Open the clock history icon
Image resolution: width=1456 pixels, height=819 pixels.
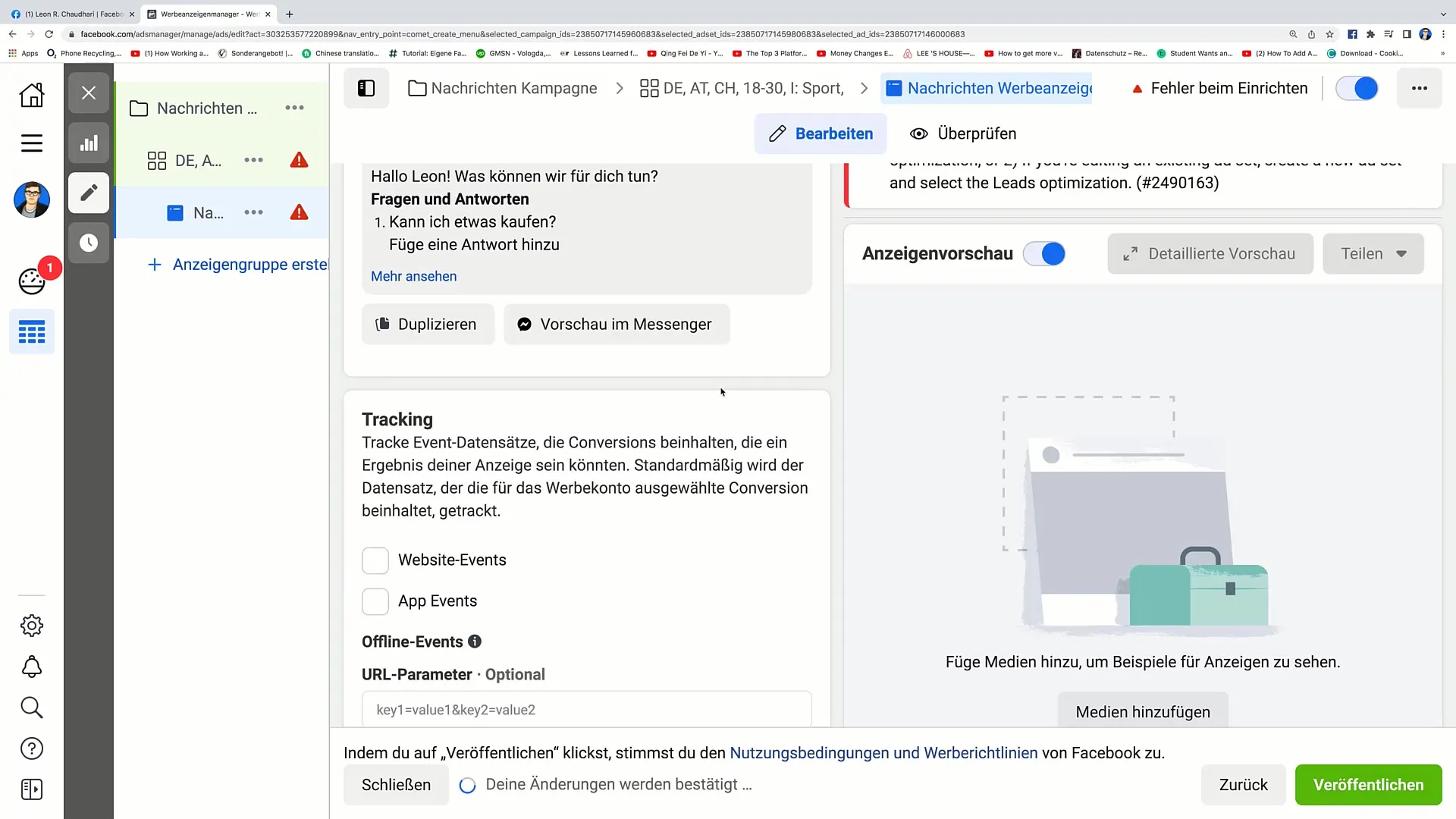click(89, 243)
